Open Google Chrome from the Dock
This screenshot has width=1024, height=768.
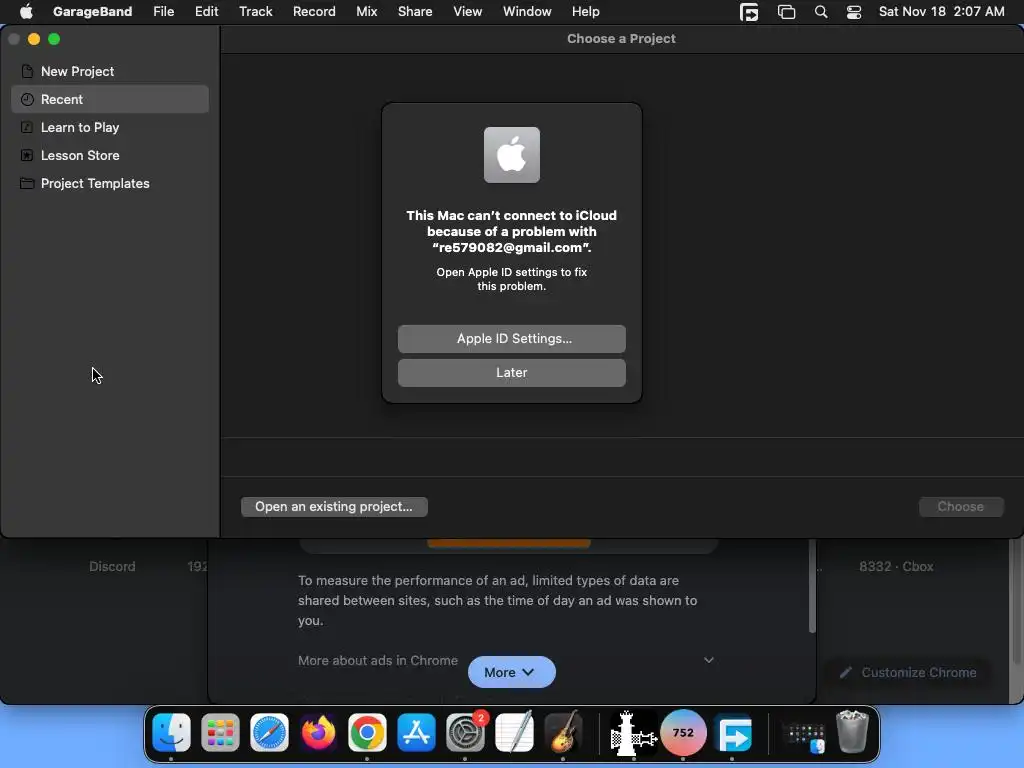tap(367, 733)
